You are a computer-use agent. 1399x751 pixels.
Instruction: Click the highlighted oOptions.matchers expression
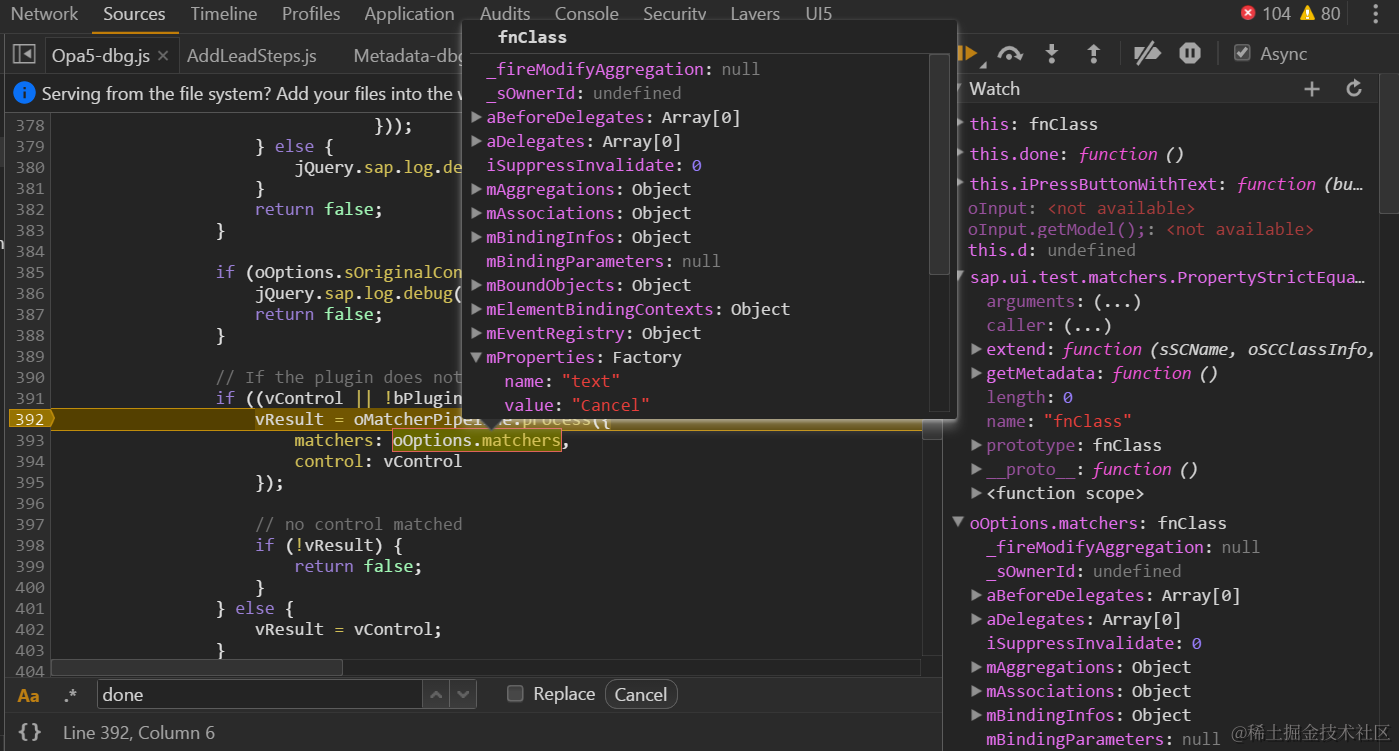pos(477,440)
